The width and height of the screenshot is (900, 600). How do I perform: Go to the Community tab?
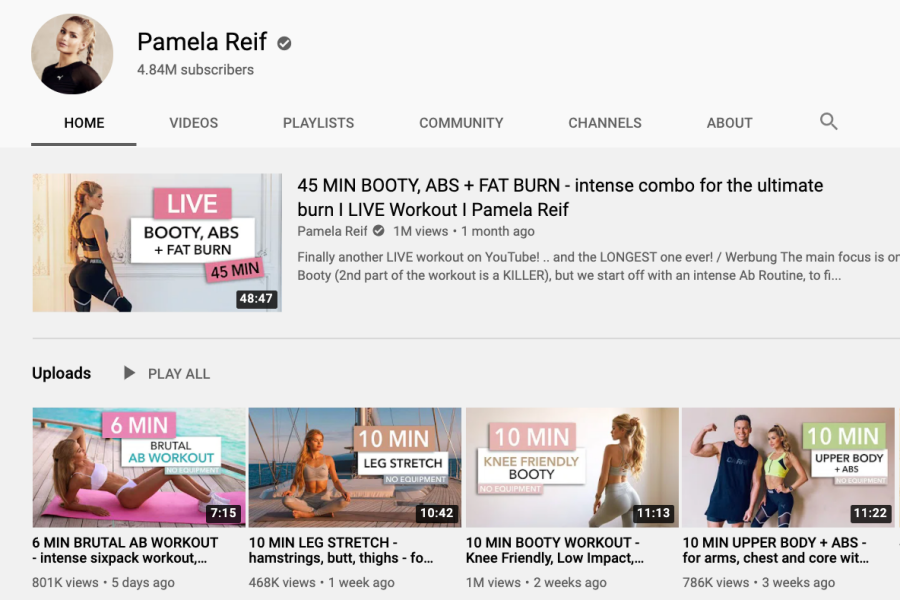point(461,123)
